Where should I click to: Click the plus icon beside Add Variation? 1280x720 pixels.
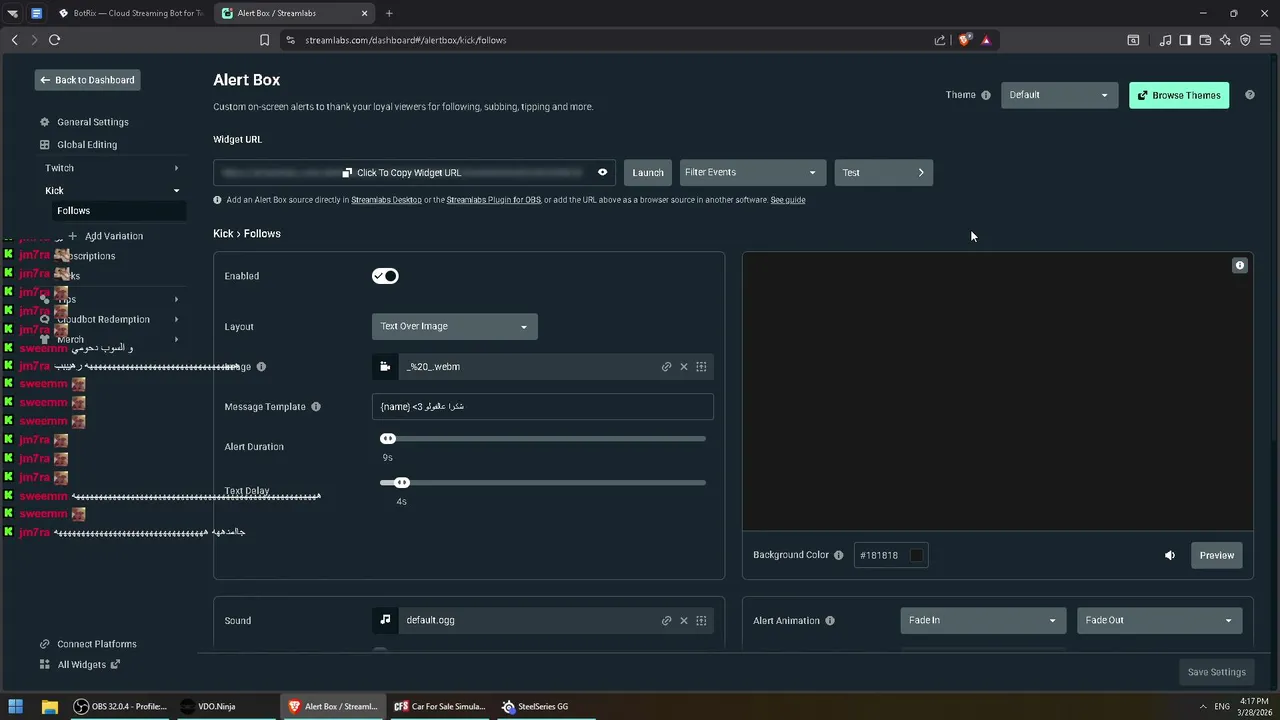click(72, 236)
